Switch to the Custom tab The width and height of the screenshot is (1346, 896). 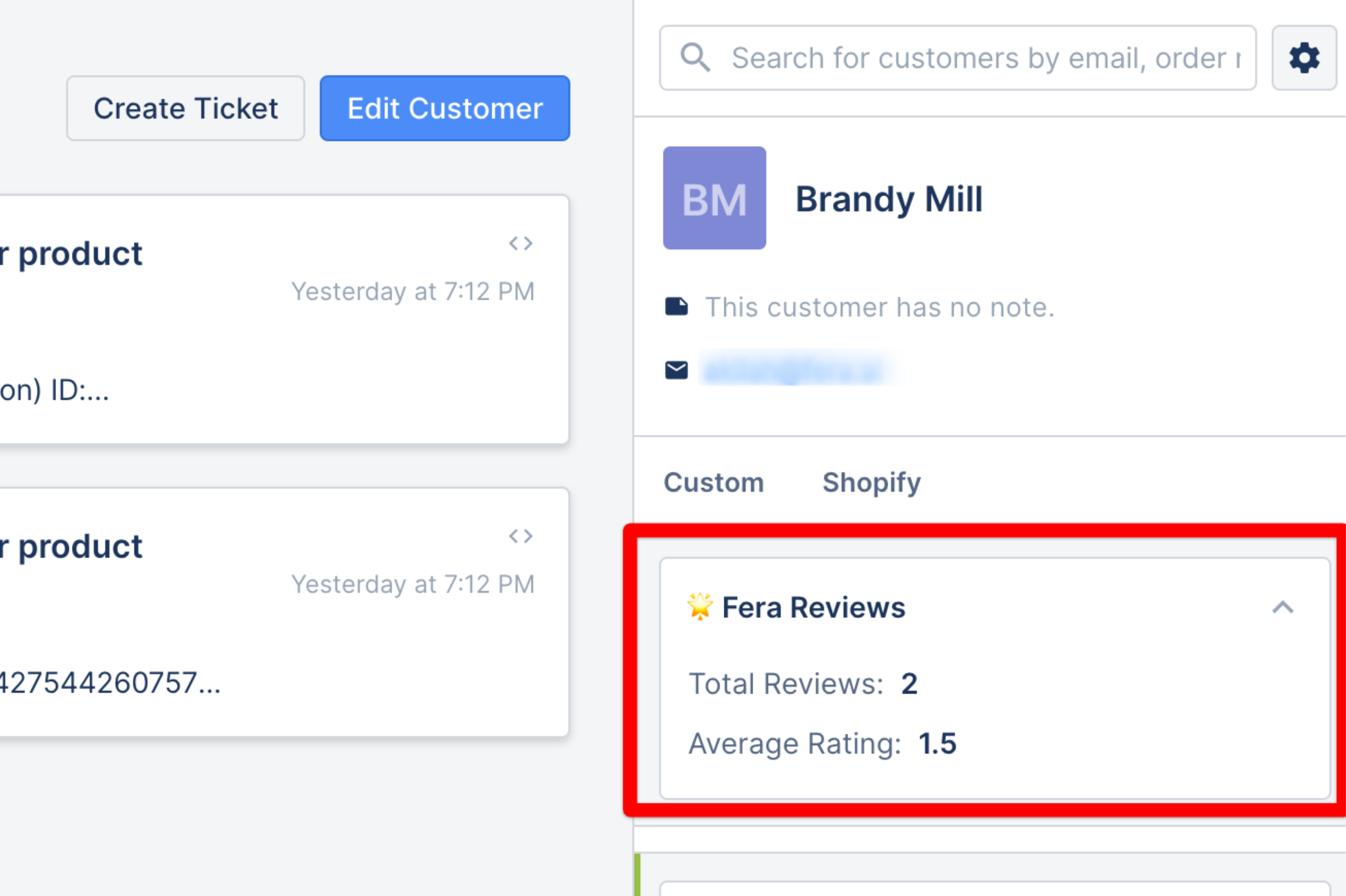coord(713,483)
